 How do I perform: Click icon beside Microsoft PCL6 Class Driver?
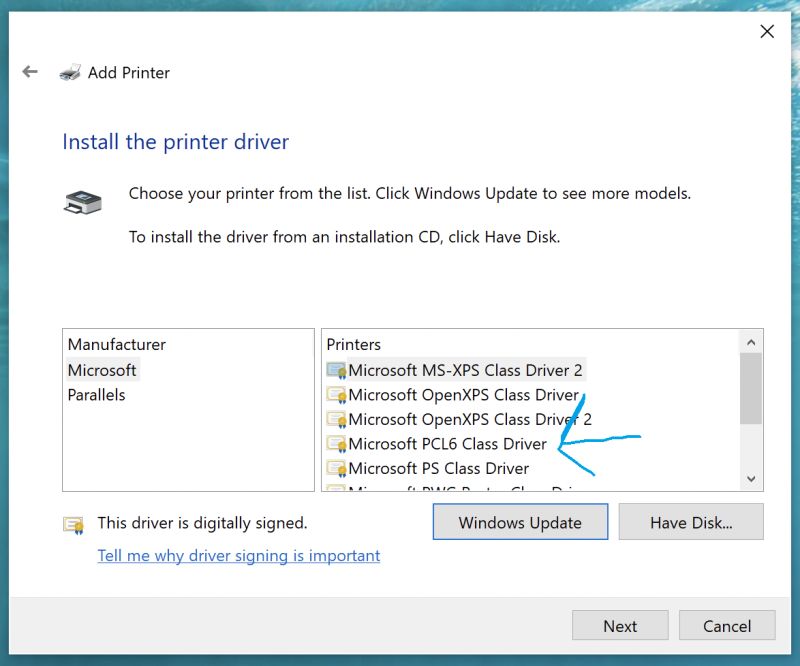(x=337, y=444)
